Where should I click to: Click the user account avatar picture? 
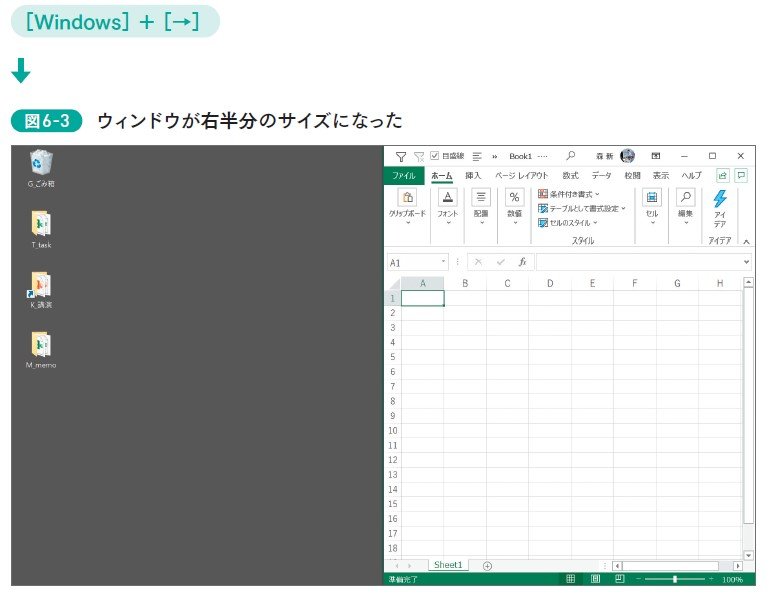(627, 156)
